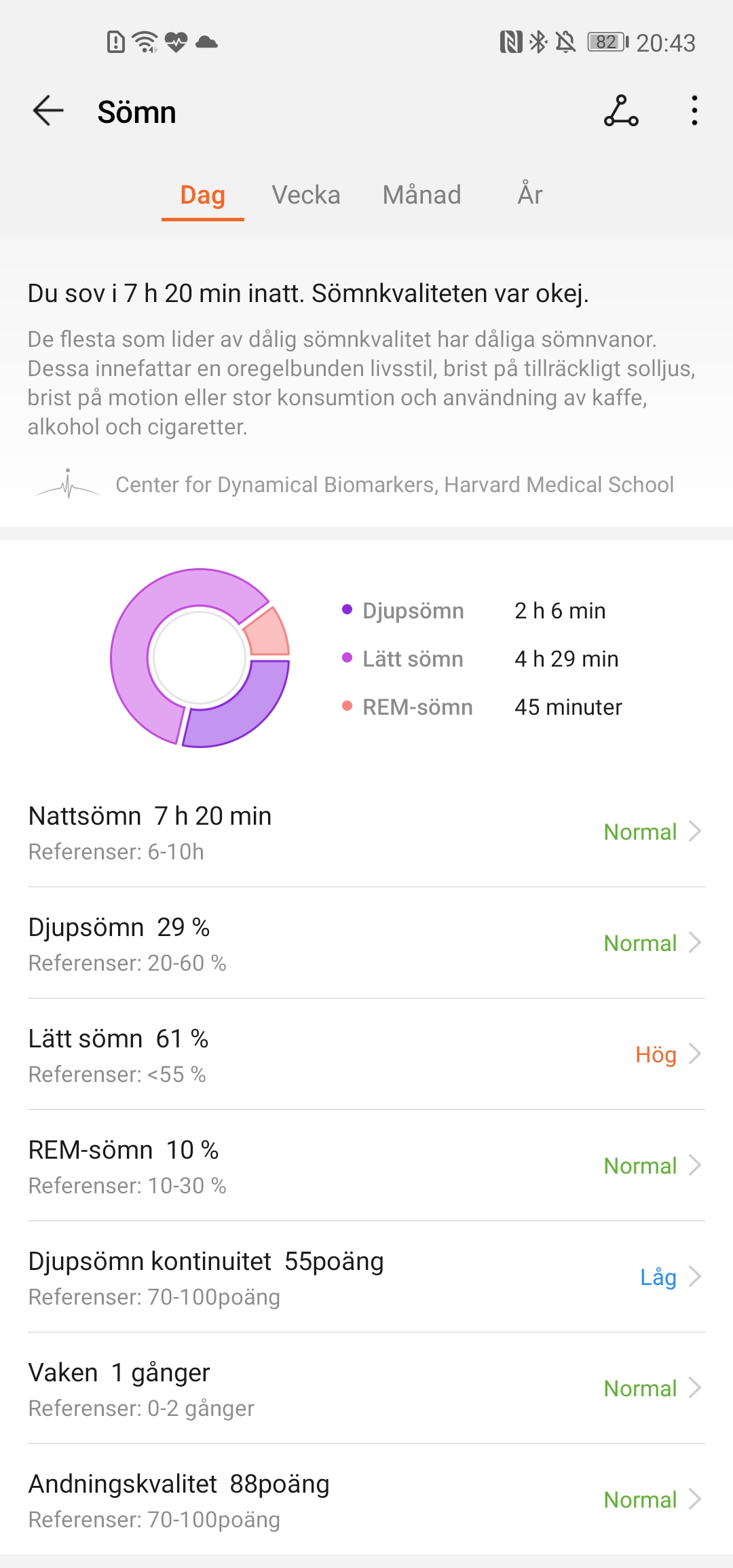The image size is (733, 1568).
Task: Open the Vaken 1 gånger row
Action: [366, 1388]
